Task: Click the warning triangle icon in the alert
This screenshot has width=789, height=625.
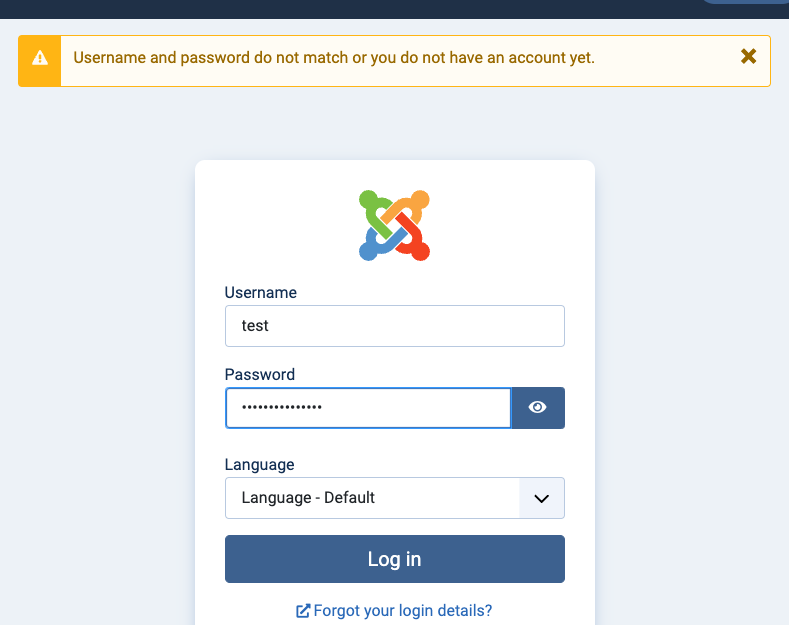Action: [40, 58]
